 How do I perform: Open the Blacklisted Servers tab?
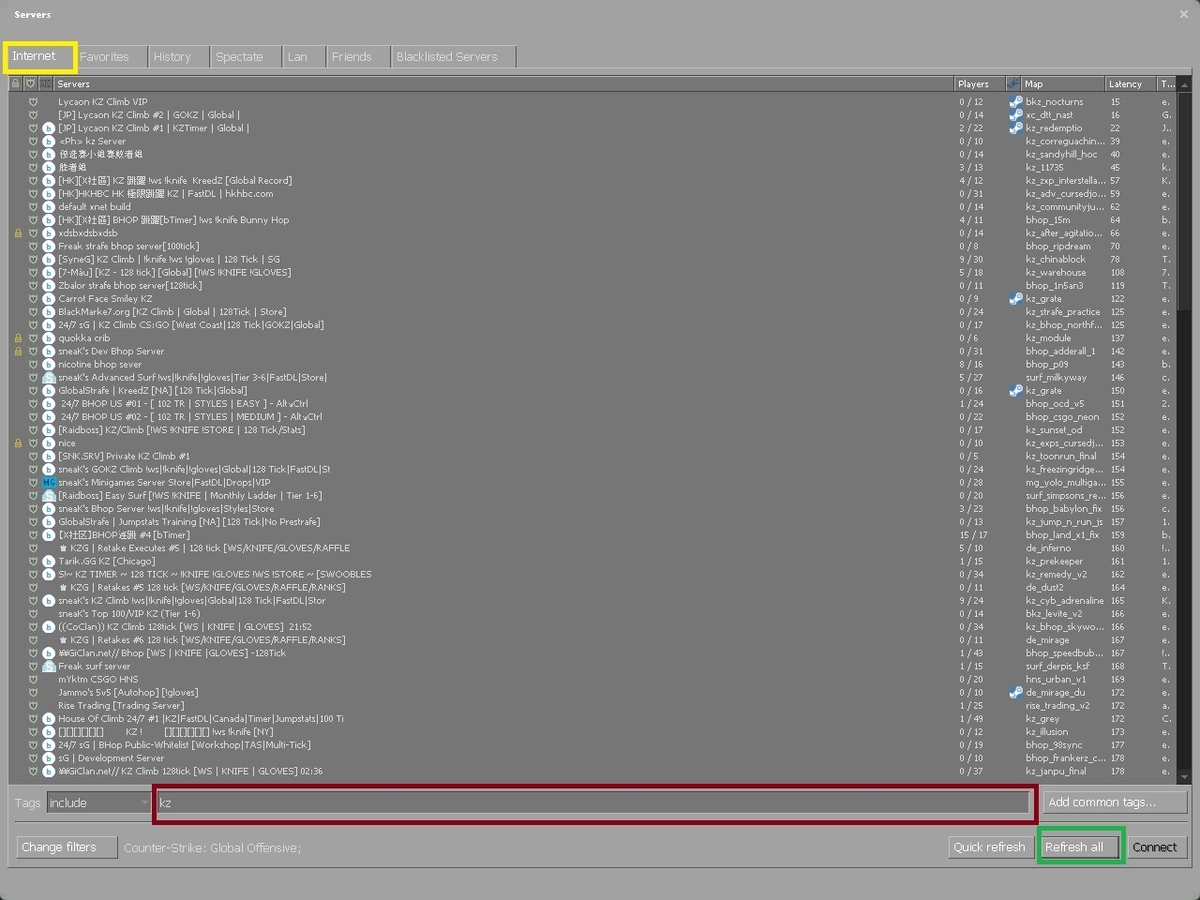pyautogui.click(x=453, y=57)
